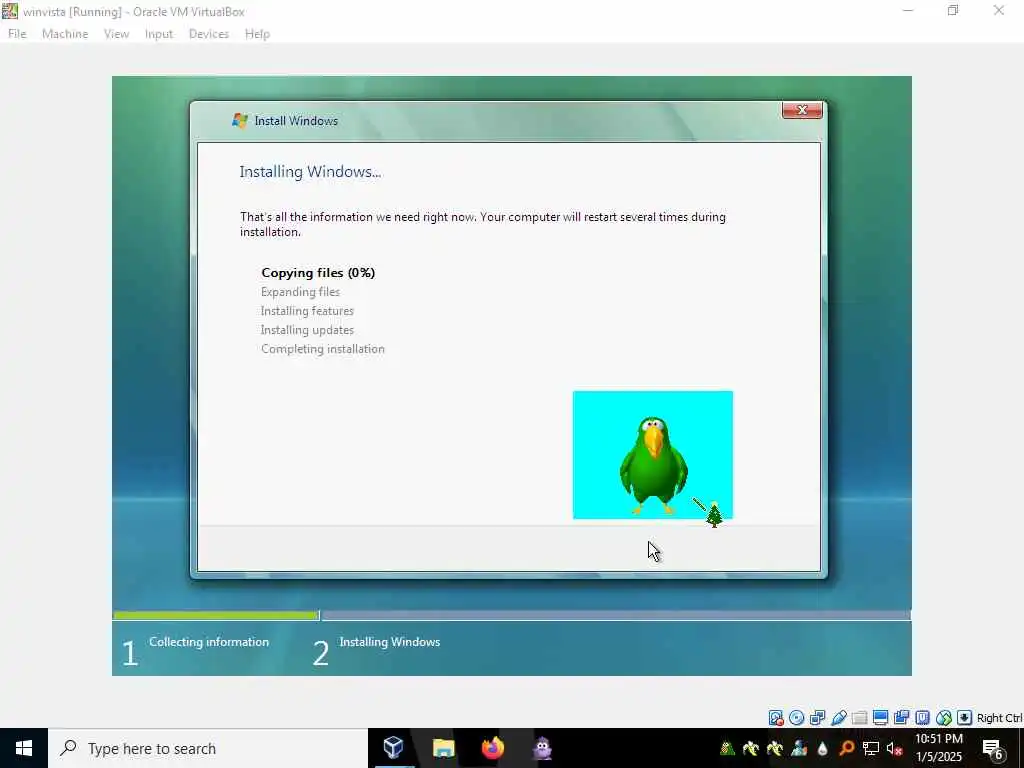Open the Input menu
This screenshot has height=768, width=1024.
(x=159, y=34)
